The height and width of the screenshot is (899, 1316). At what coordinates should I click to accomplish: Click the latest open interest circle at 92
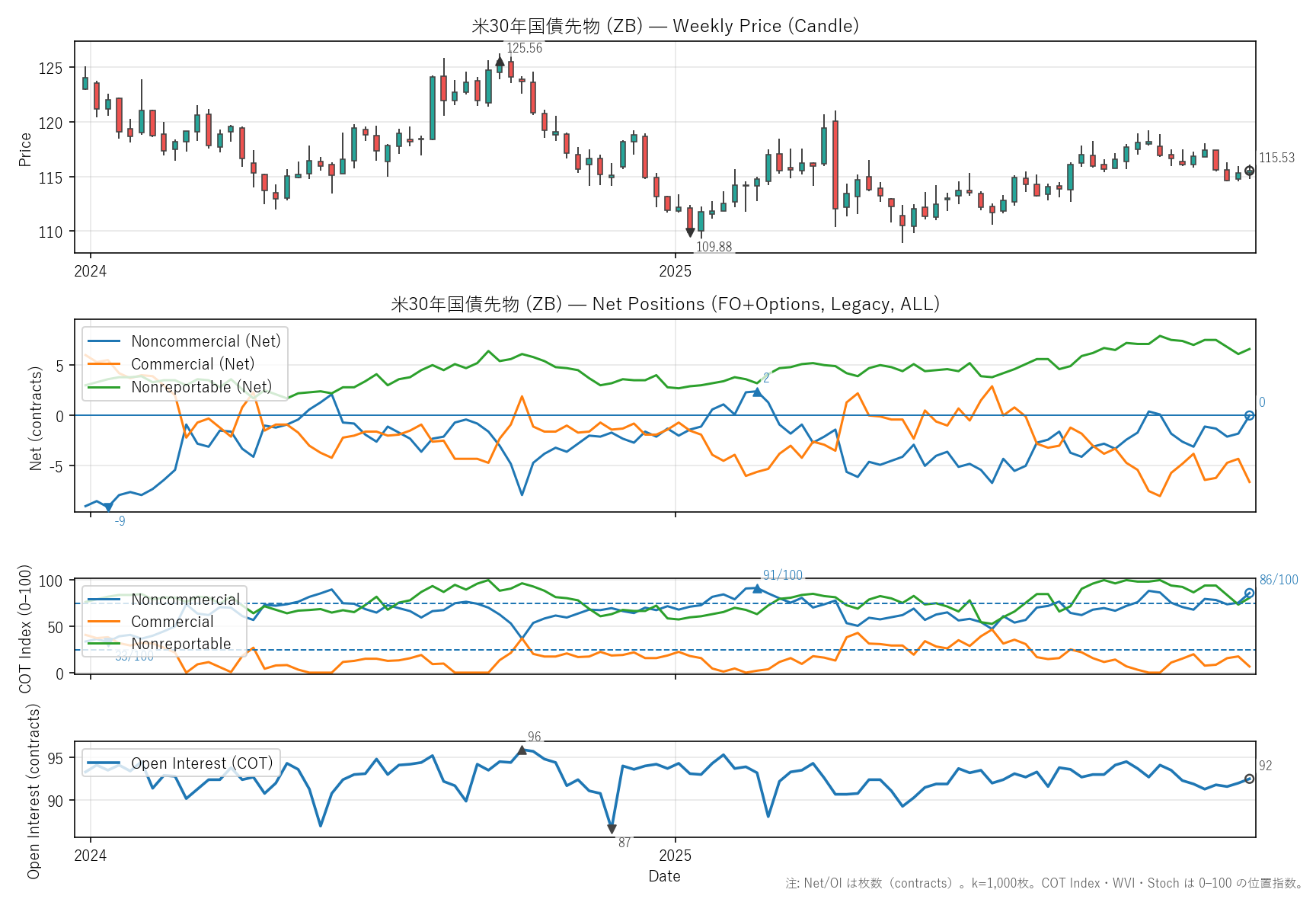(x=1249, y=779)
